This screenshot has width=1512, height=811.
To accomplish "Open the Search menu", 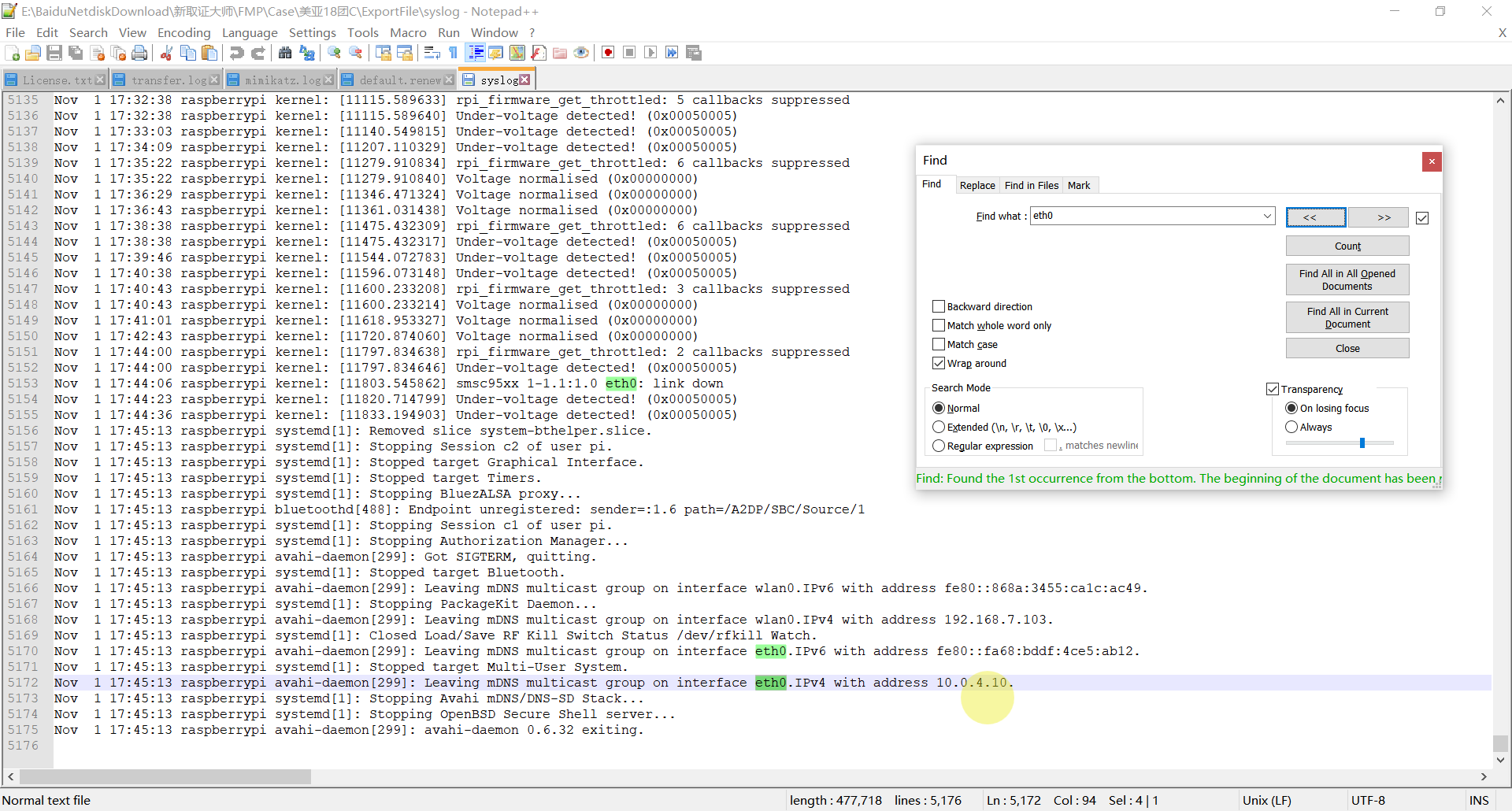I will pos(88,32).
